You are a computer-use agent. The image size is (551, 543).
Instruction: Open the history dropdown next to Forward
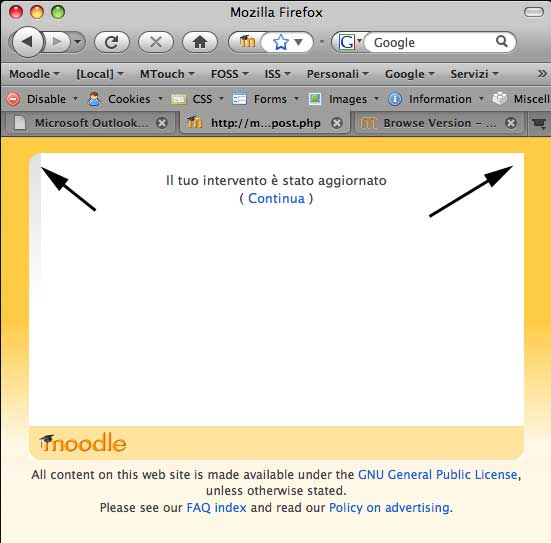click(78, 42)
